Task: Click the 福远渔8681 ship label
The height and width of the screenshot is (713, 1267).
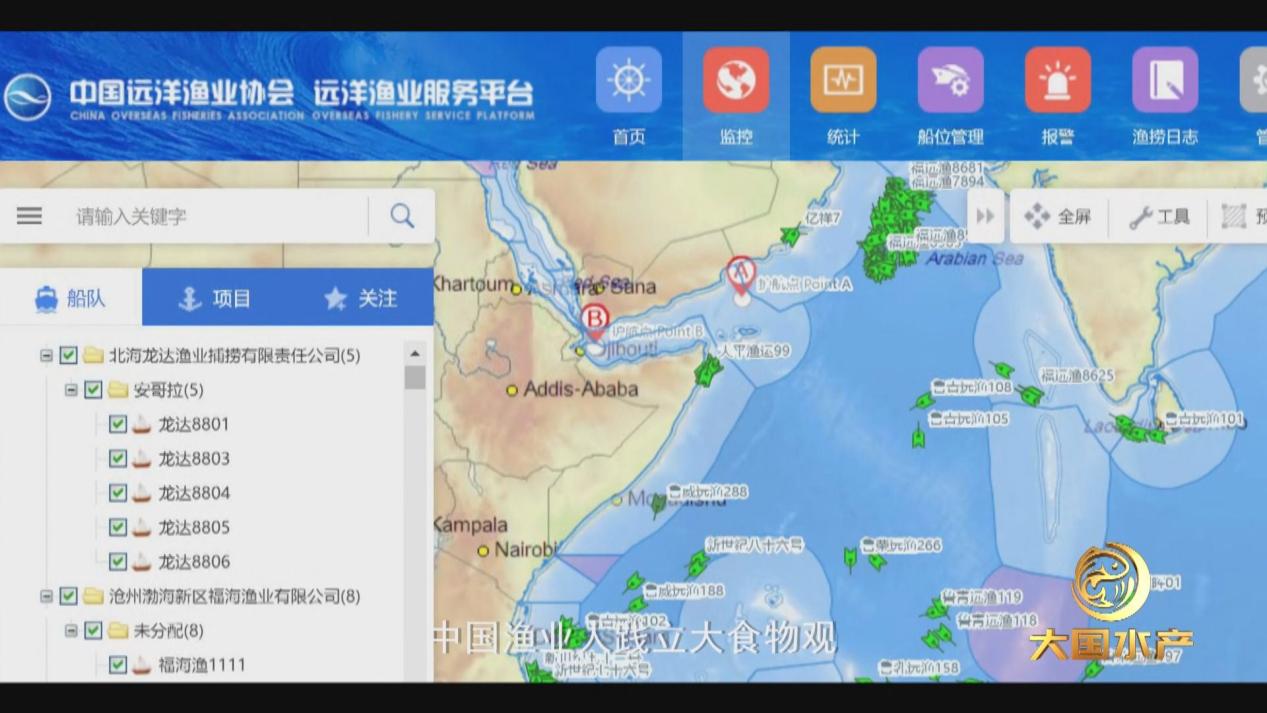Action: [947, 168]
